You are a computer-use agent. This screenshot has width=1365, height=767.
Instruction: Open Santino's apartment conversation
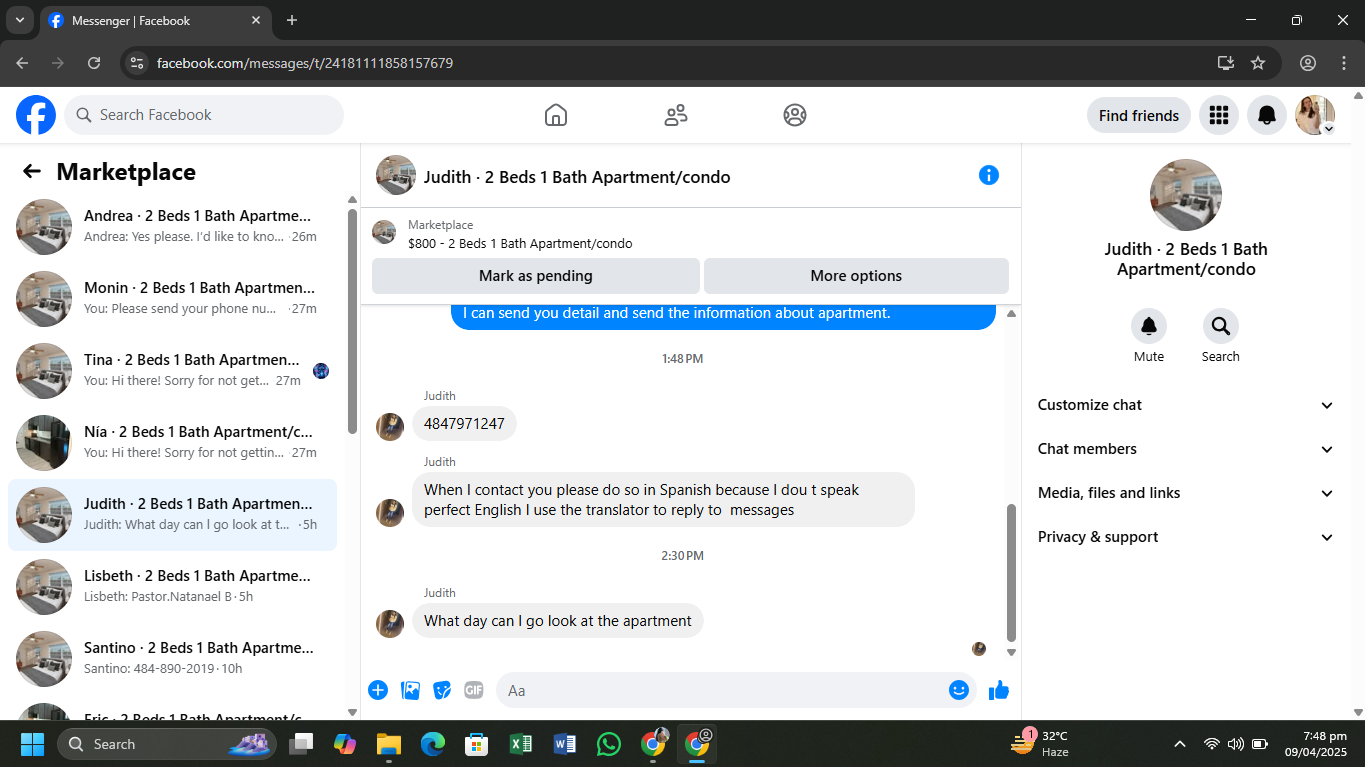coord(172,659)
